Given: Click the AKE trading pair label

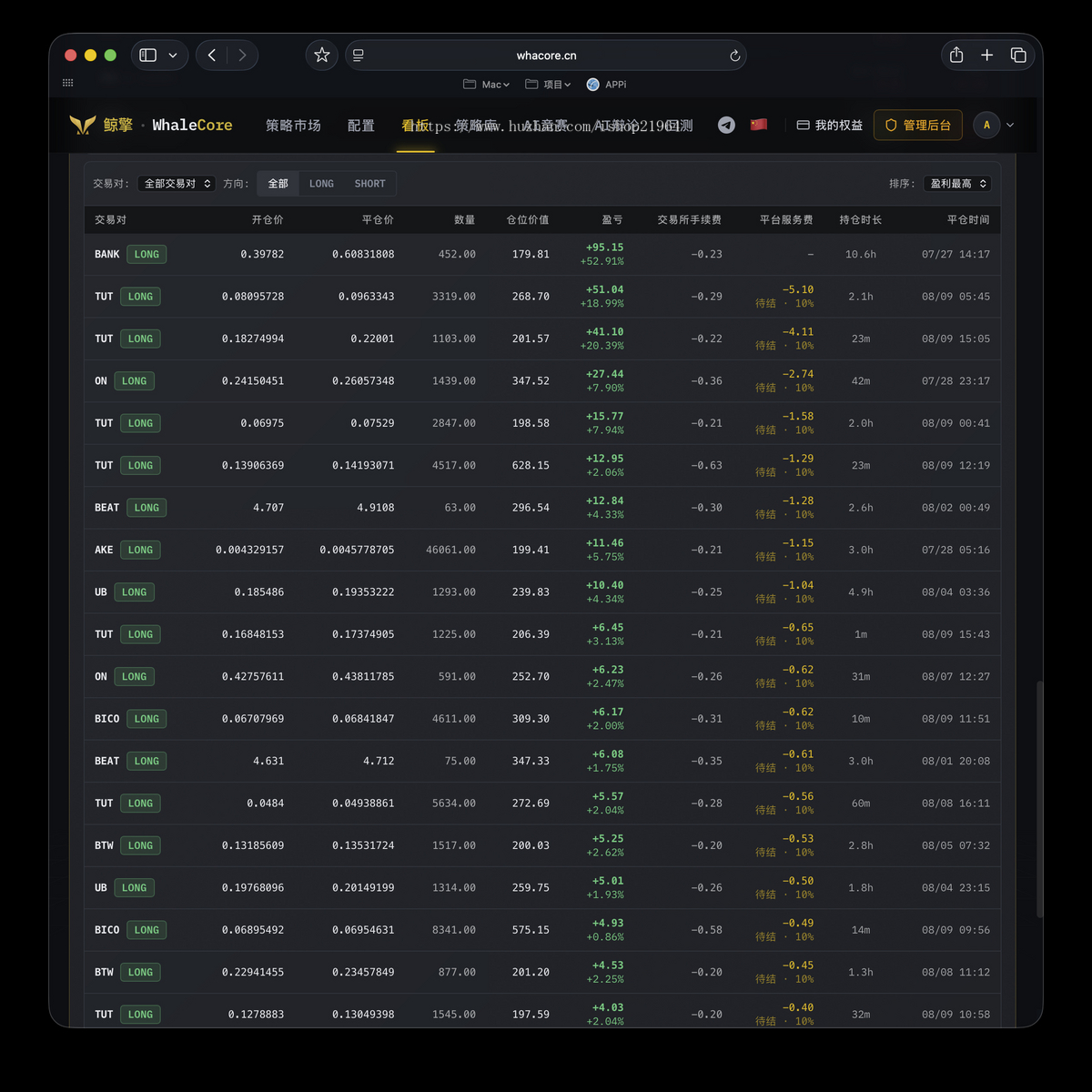Looking at the screenshot, I should pos(104,551).
